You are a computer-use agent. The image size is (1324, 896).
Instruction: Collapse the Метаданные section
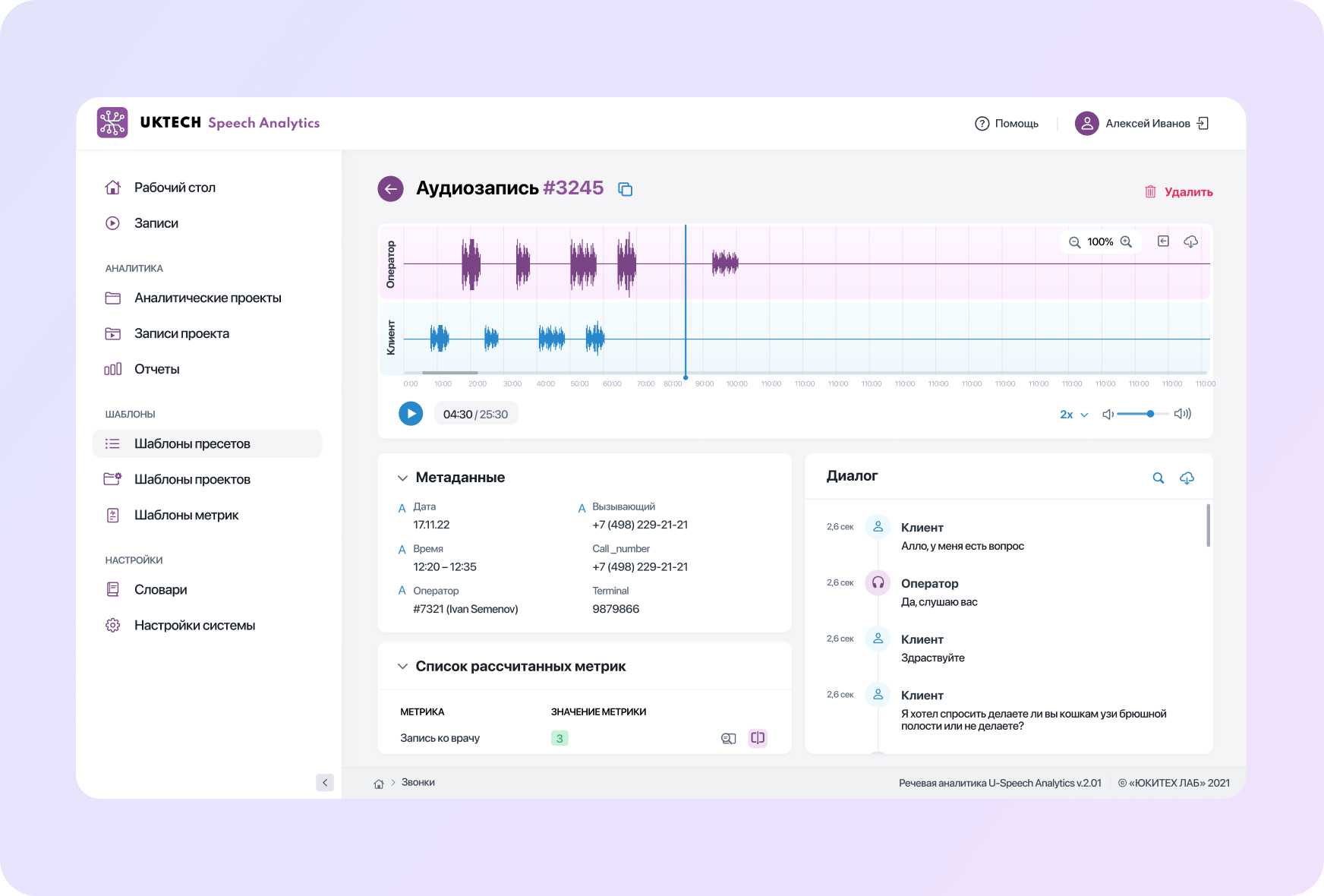point(402,478)
